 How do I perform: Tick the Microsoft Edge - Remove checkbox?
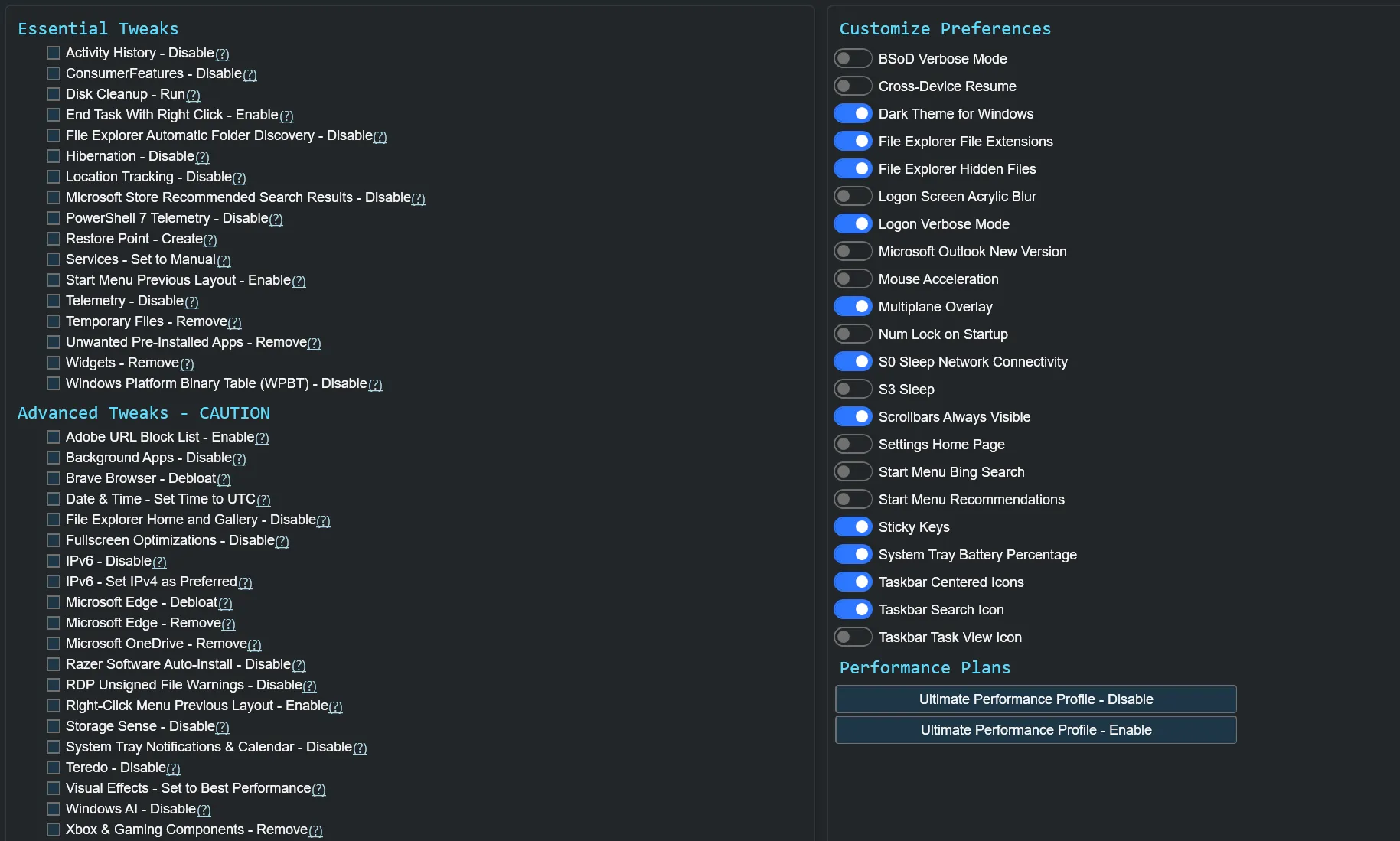54,623
